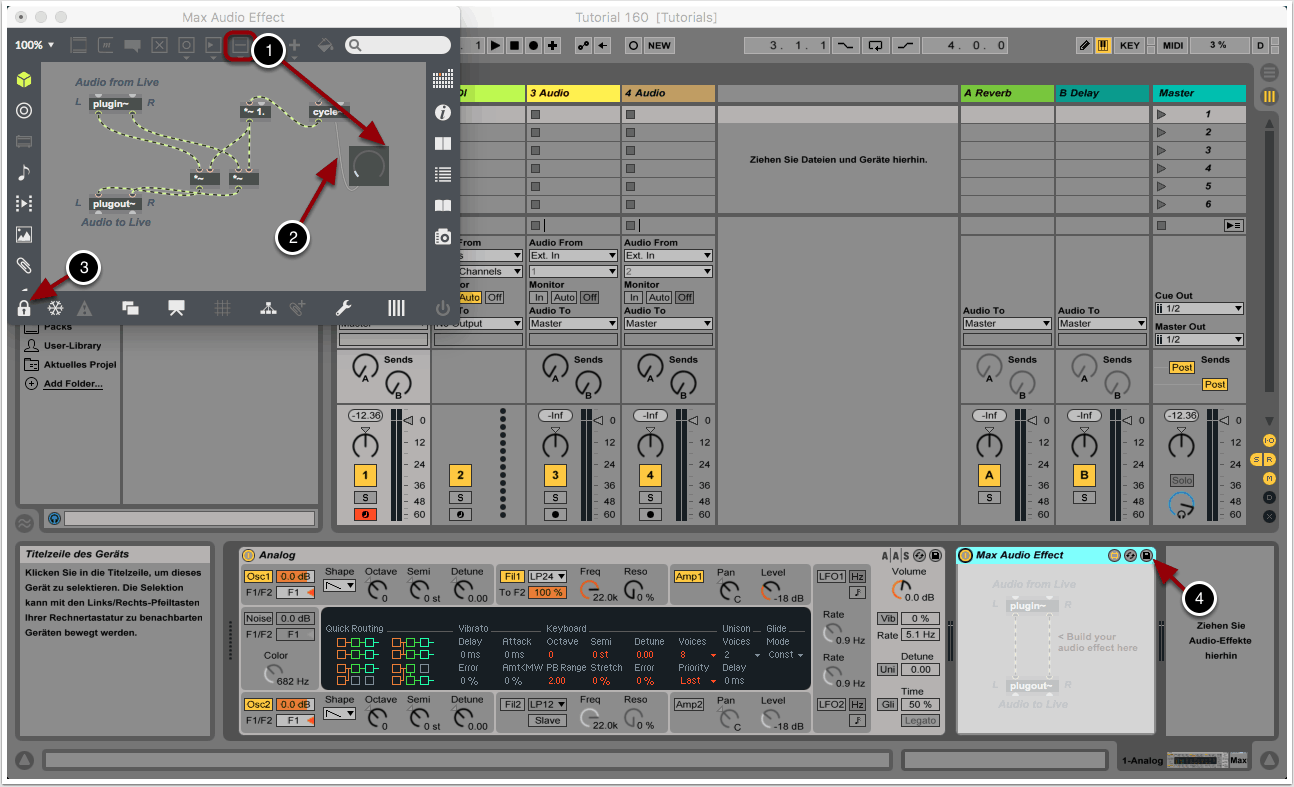Select the A Reverb track header
Viewport: 1294px width, 787px height.
(x=1006, y=93)
